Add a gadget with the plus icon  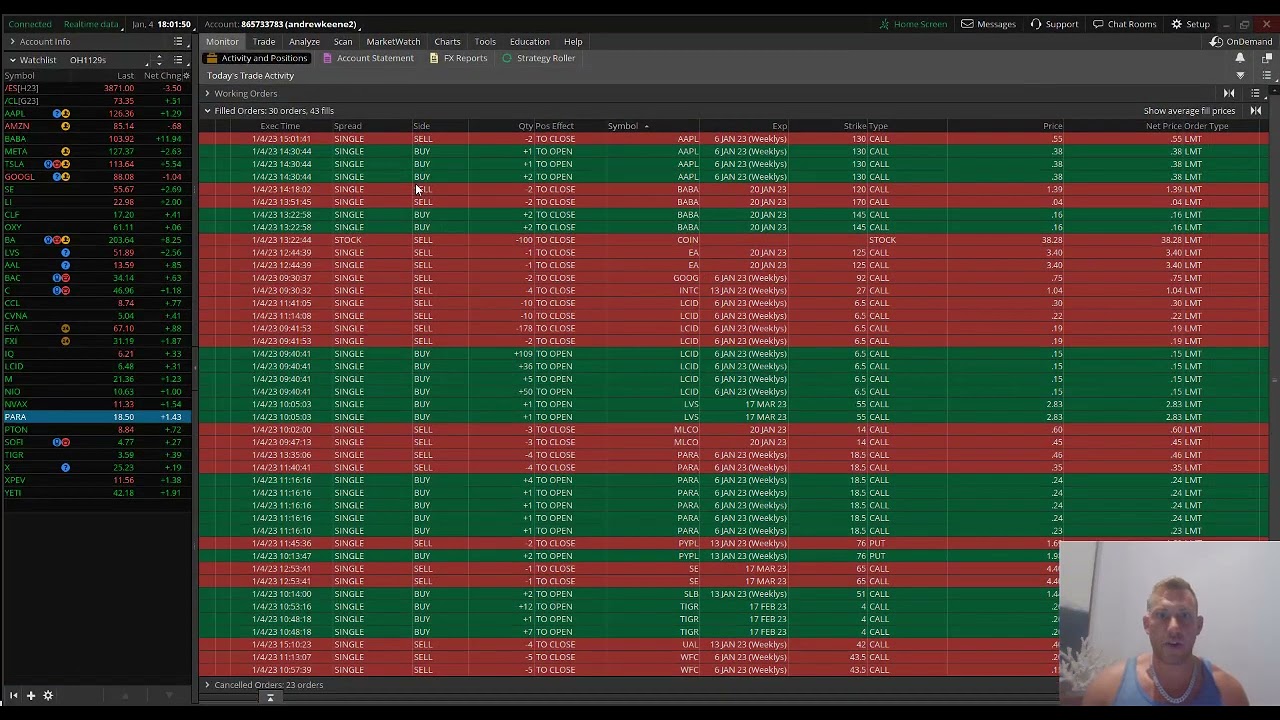click(31, 695)
